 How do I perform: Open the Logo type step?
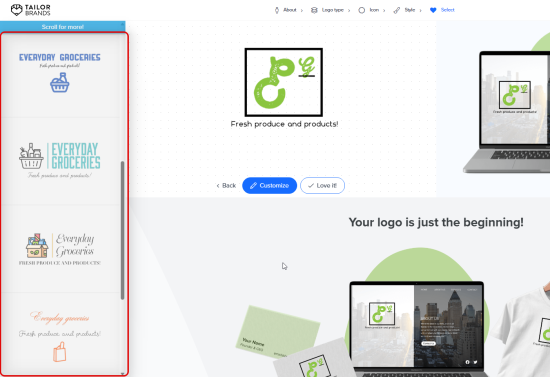tap(333, 10)
